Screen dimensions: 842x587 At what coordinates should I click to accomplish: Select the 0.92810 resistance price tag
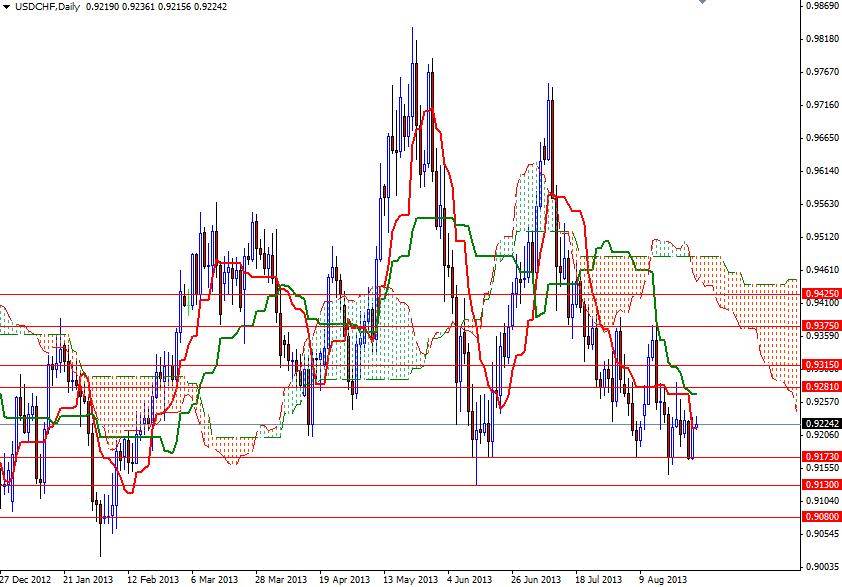pos(821,386)
